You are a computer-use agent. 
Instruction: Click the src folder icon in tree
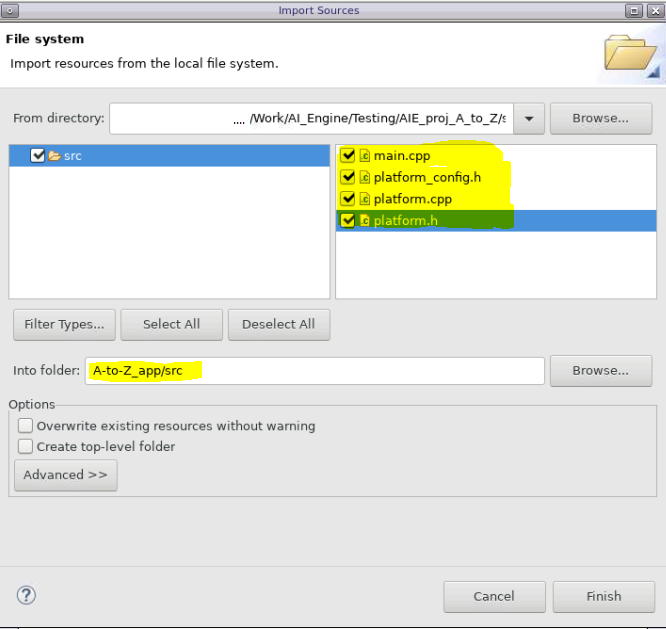(x=54, y=156)
